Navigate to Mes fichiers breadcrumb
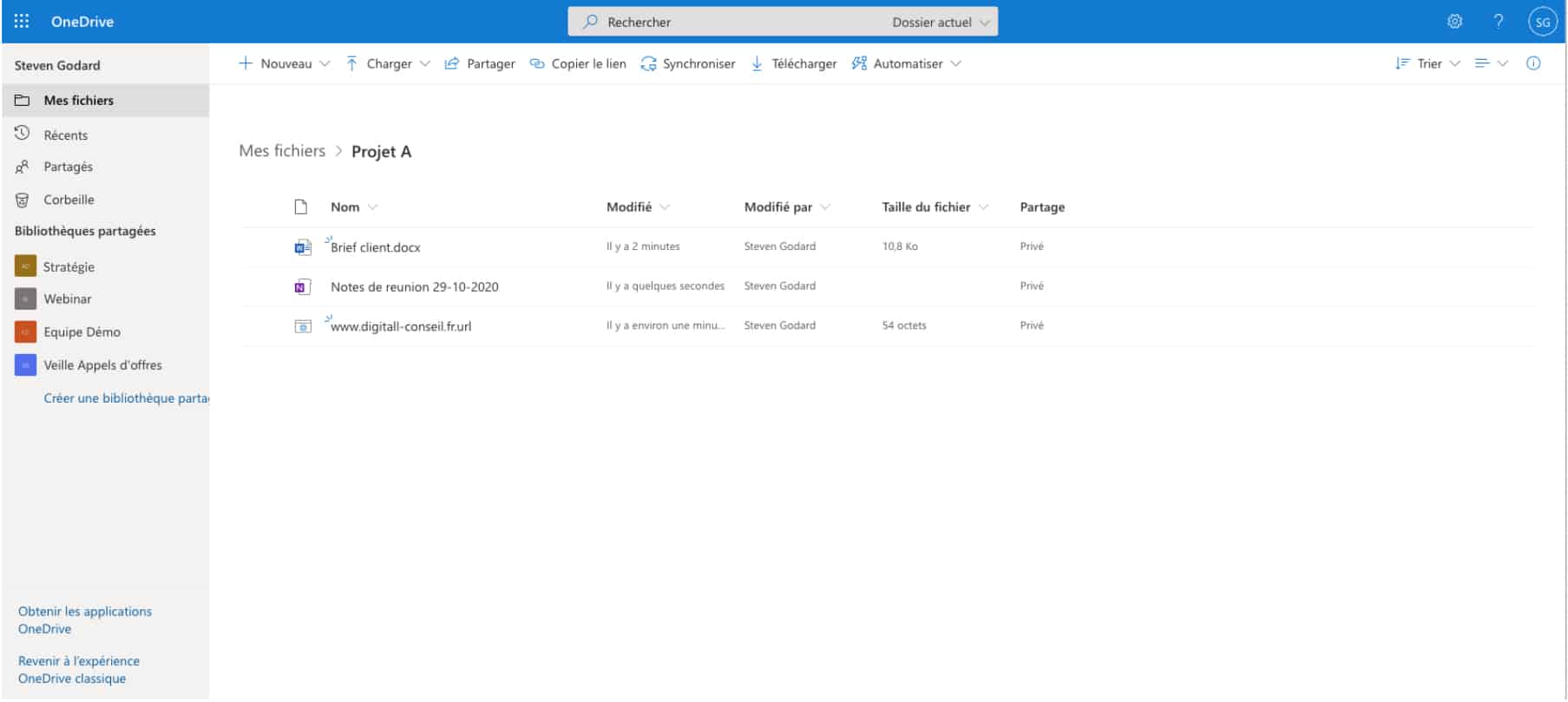This screenshot has width=1568, height=702. pos(282,151)
